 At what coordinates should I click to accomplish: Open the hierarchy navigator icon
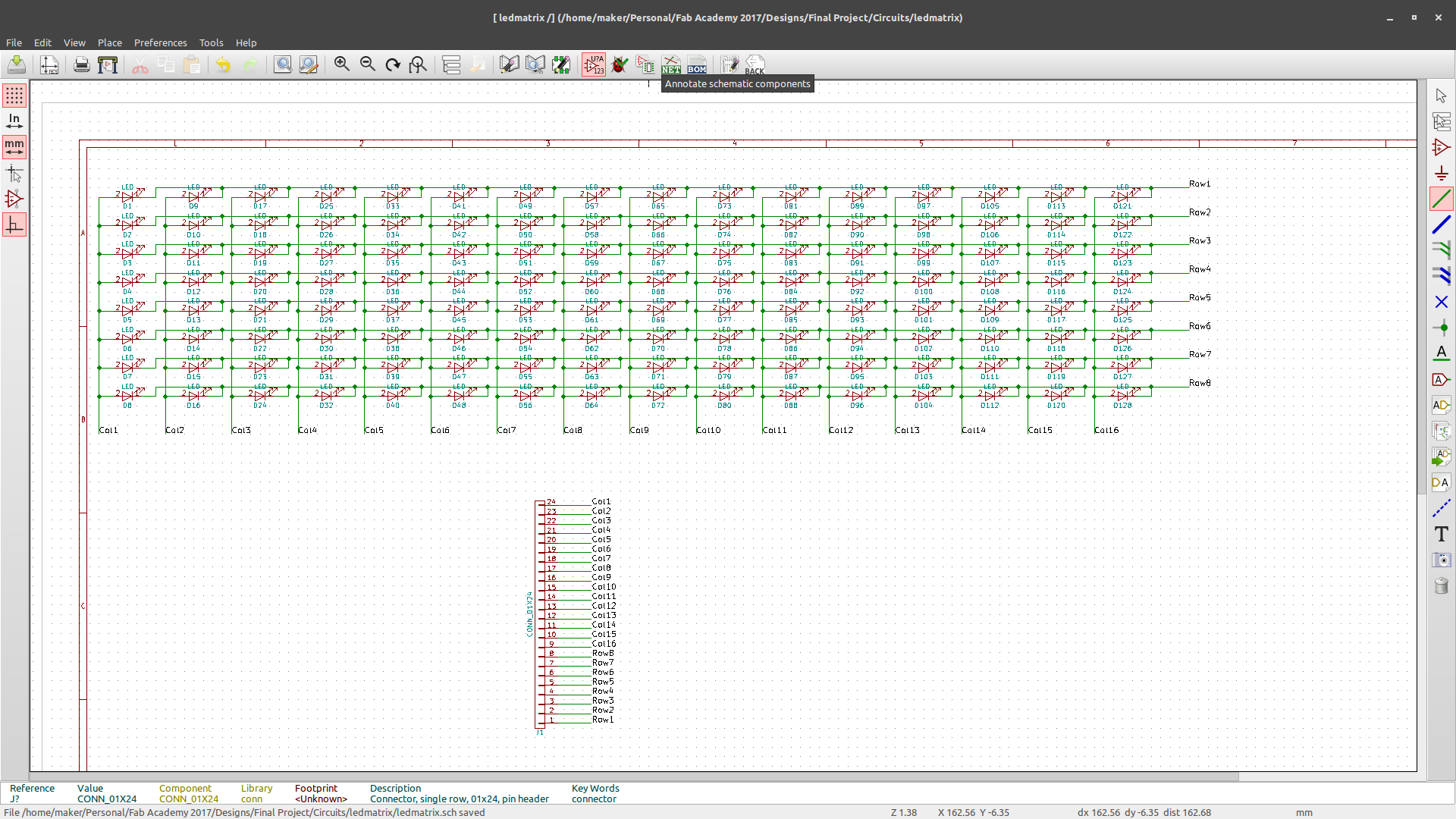pos(451,64)
